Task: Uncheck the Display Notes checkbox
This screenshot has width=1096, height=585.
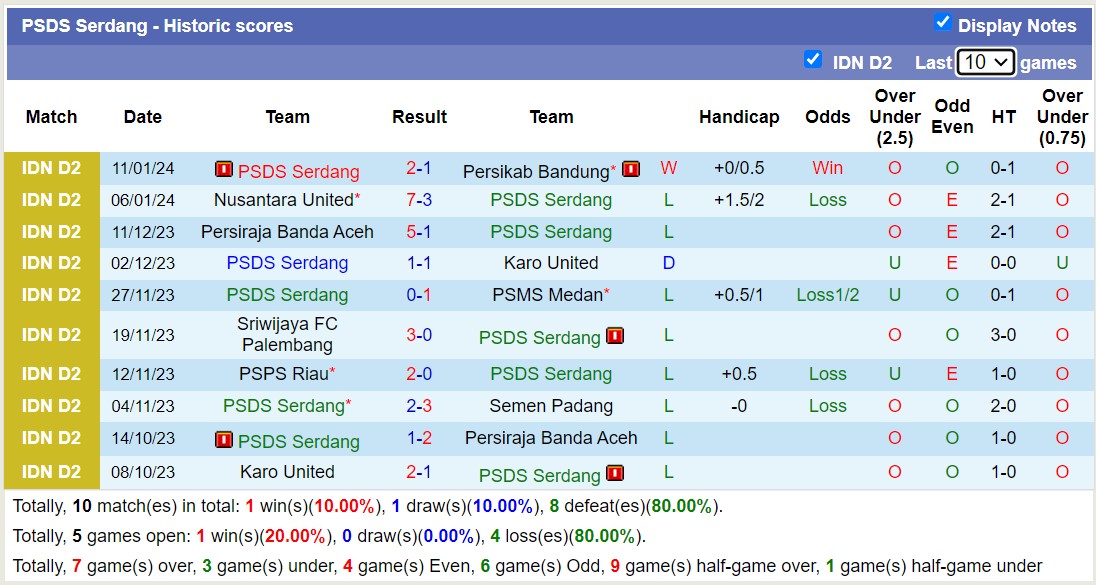Action: click(941, 25)
